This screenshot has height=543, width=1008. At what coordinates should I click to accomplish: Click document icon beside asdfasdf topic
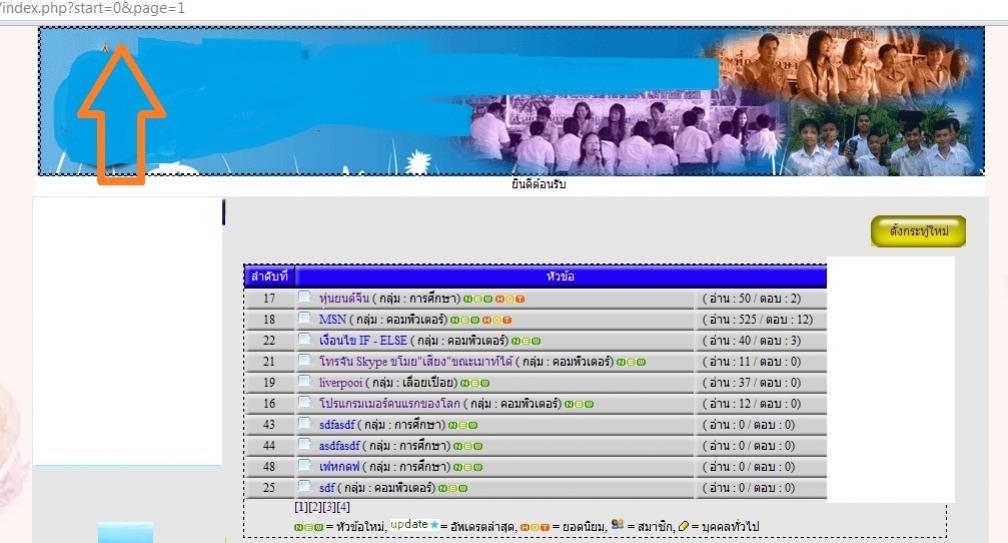click(305, 445)
